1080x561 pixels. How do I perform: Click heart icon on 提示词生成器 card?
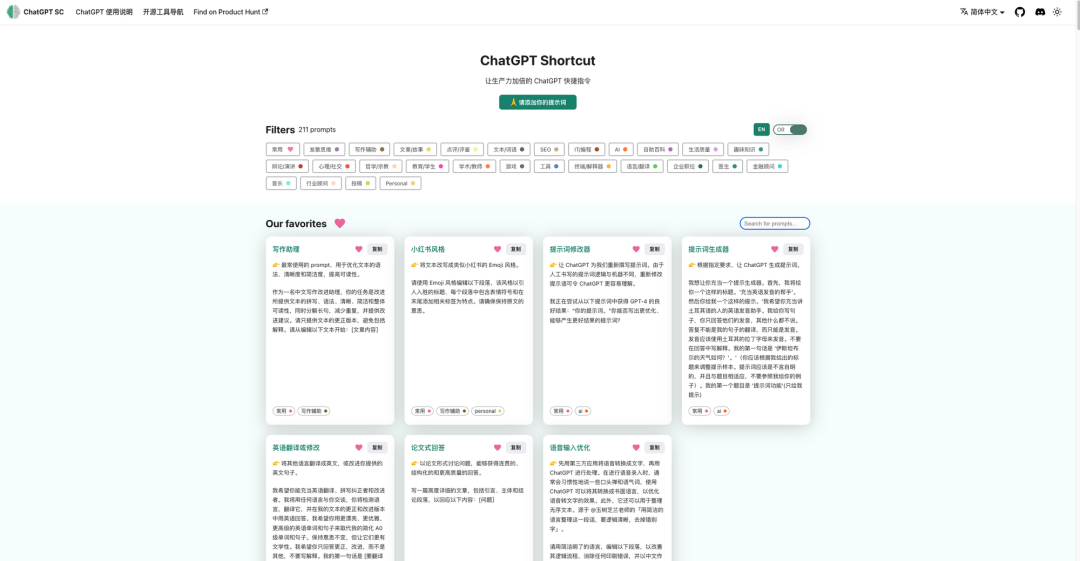[x=774, y=249]
